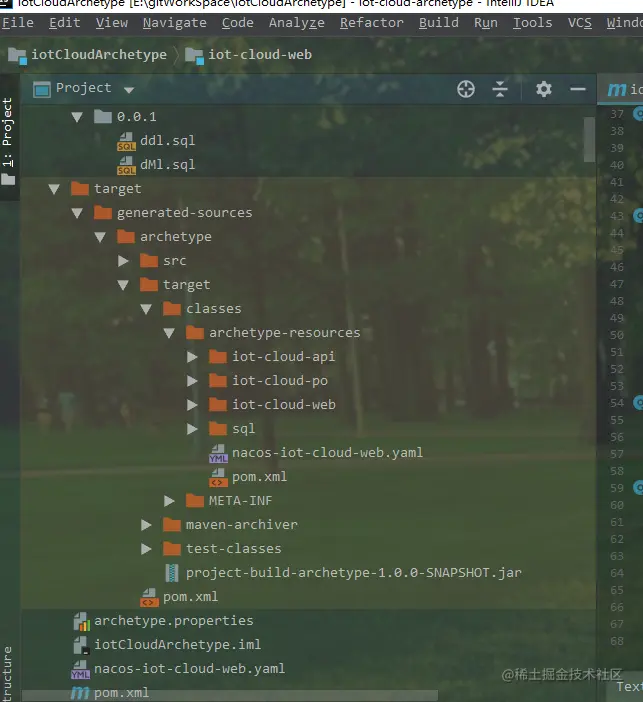The width and height of the screenshot is (643, 702).
Task: Collapse the archetype-resources folder
Action: click(x=169, y=333)
